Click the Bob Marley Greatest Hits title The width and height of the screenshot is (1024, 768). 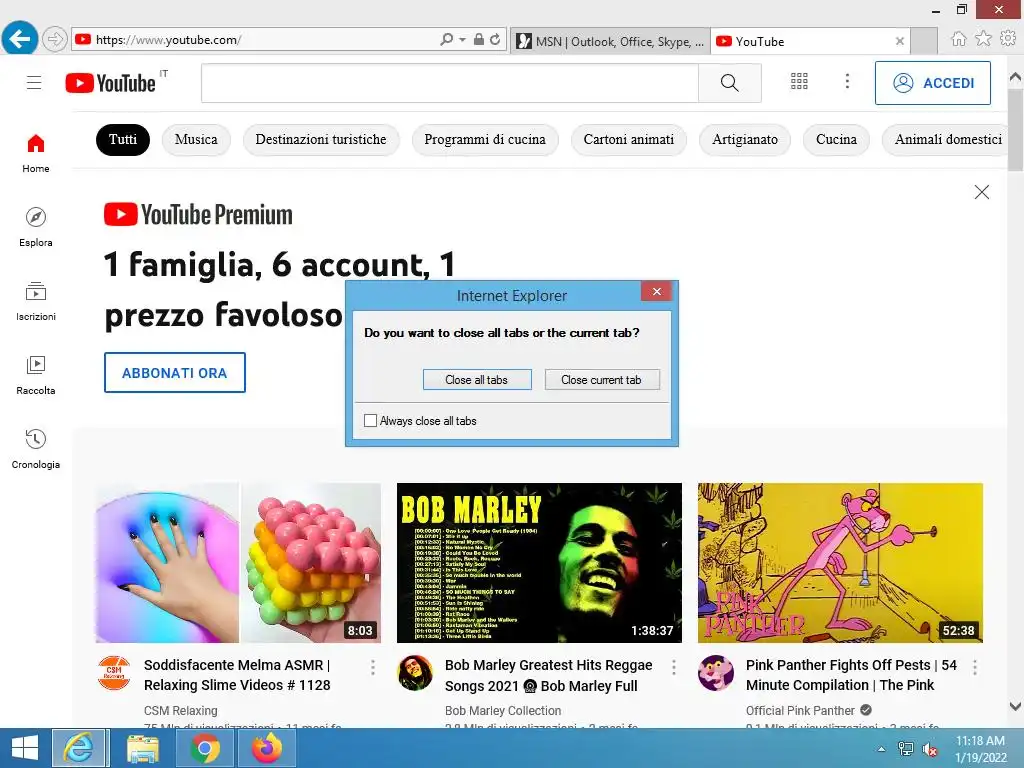pos(549,675)
